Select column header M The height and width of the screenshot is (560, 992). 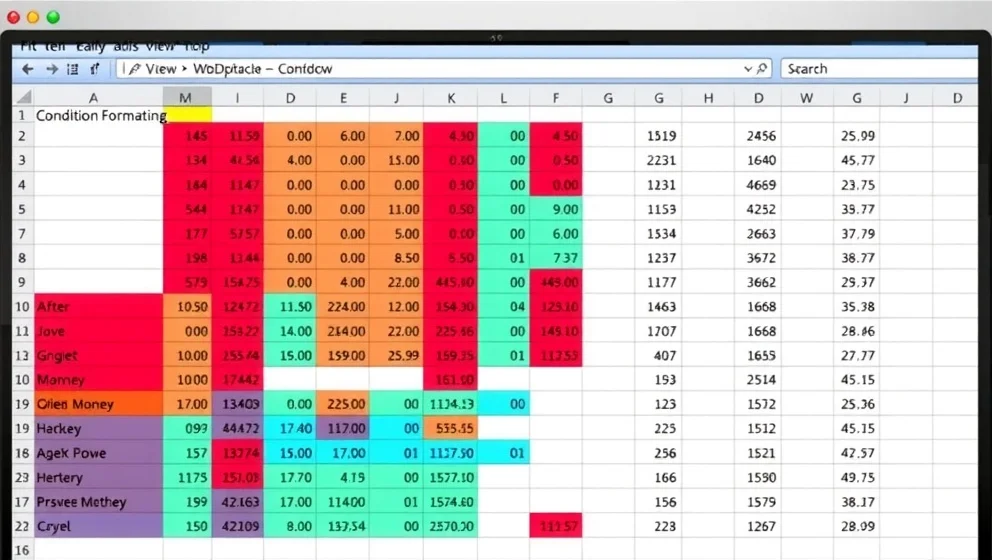pos(186,98)
